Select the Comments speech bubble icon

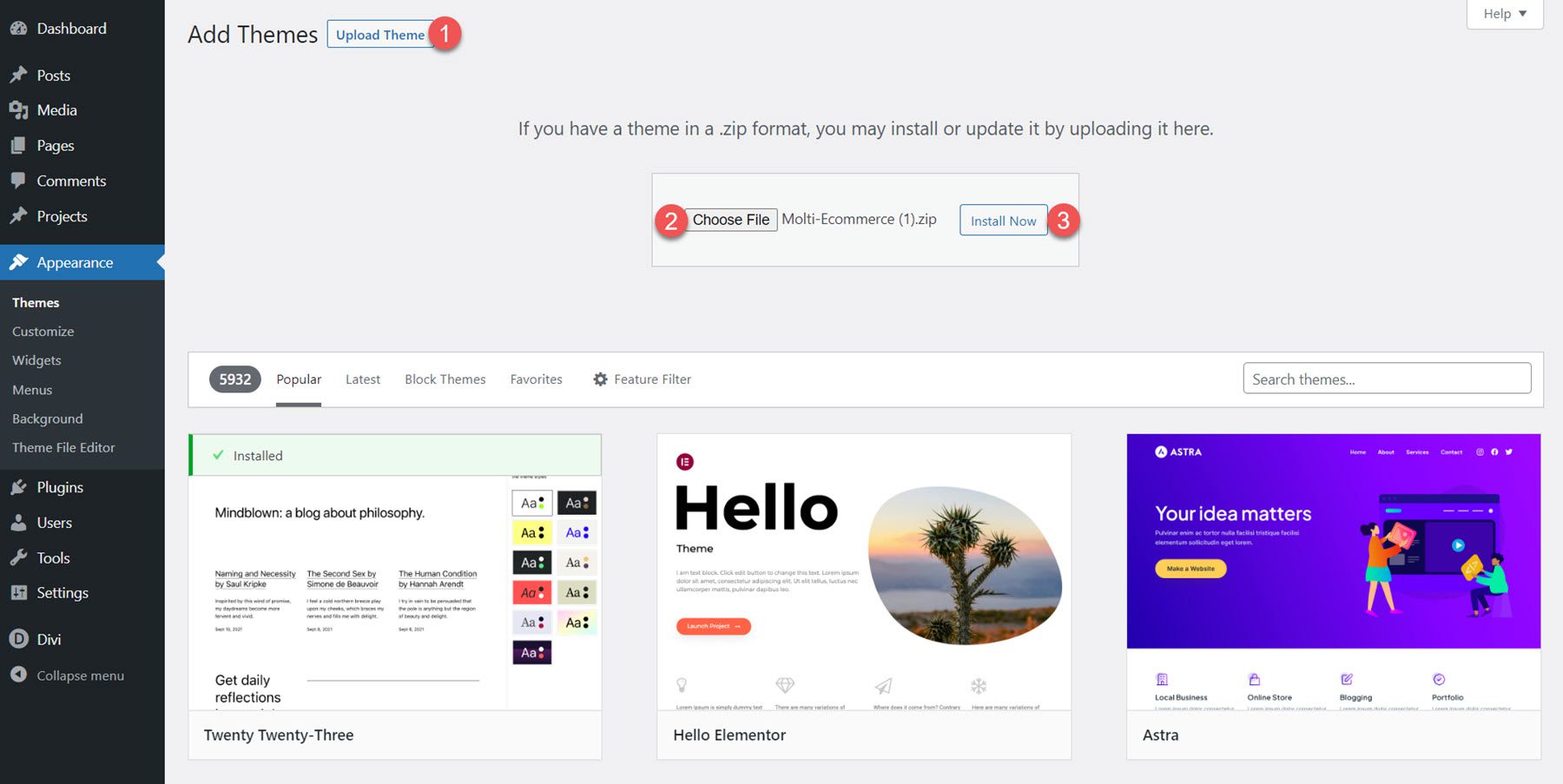[19, 180]
